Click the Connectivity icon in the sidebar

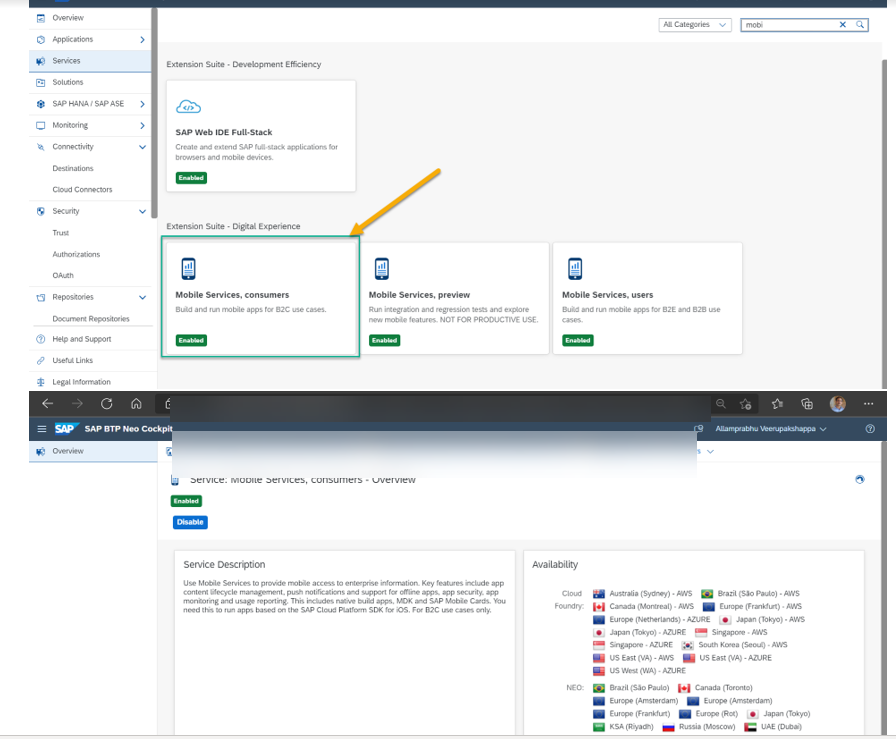pyautogui.click(x=41, y=147)
